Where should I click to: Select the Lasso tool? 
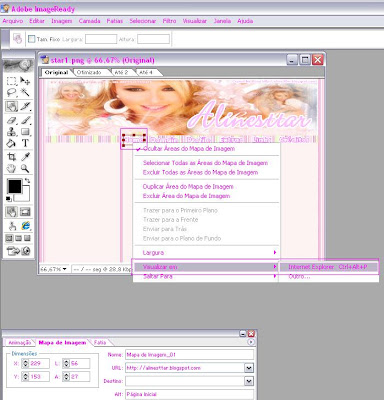[x=12, y=92]
